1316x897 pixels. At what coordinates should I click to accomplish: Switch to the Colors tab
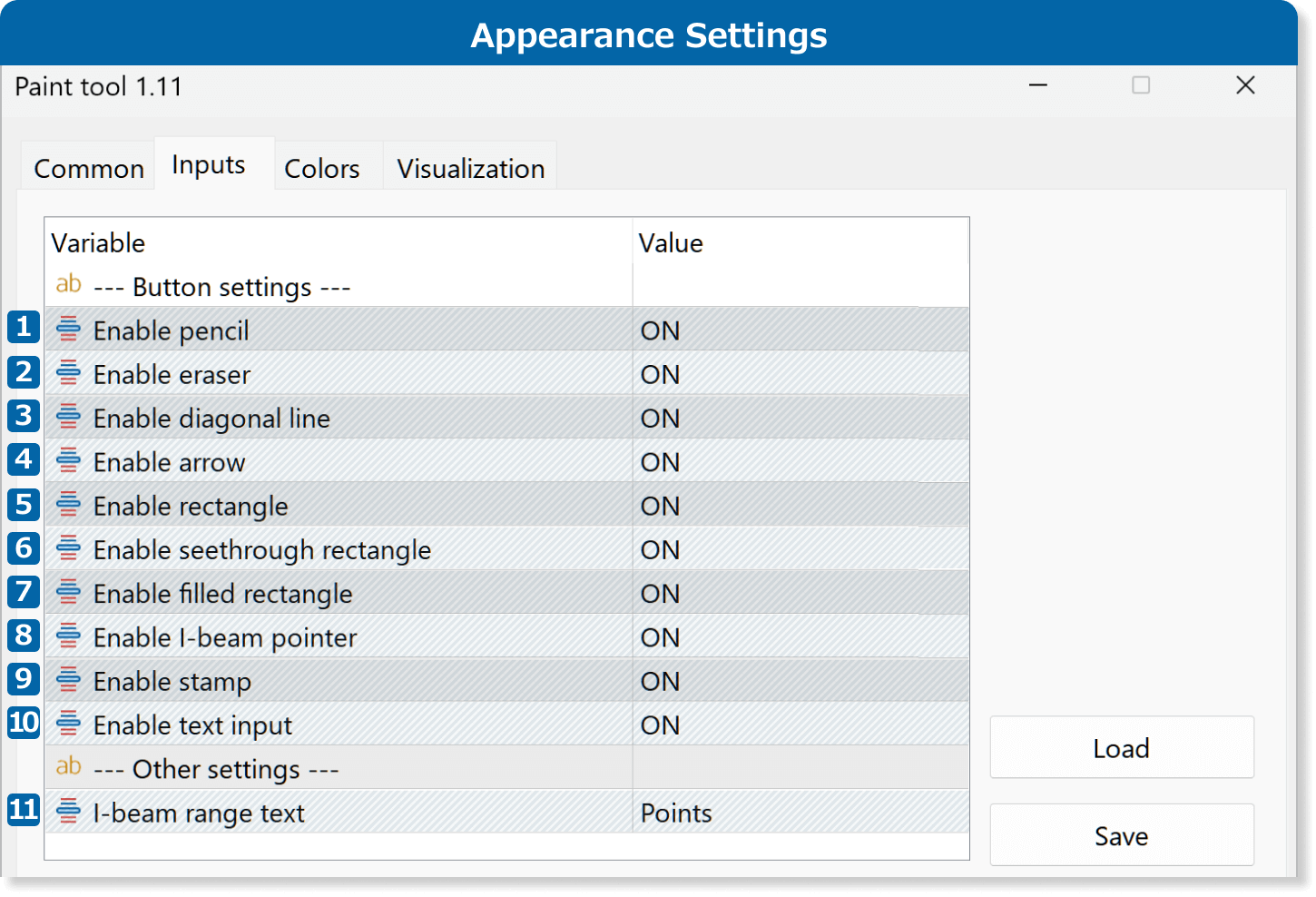pos(321,169)
